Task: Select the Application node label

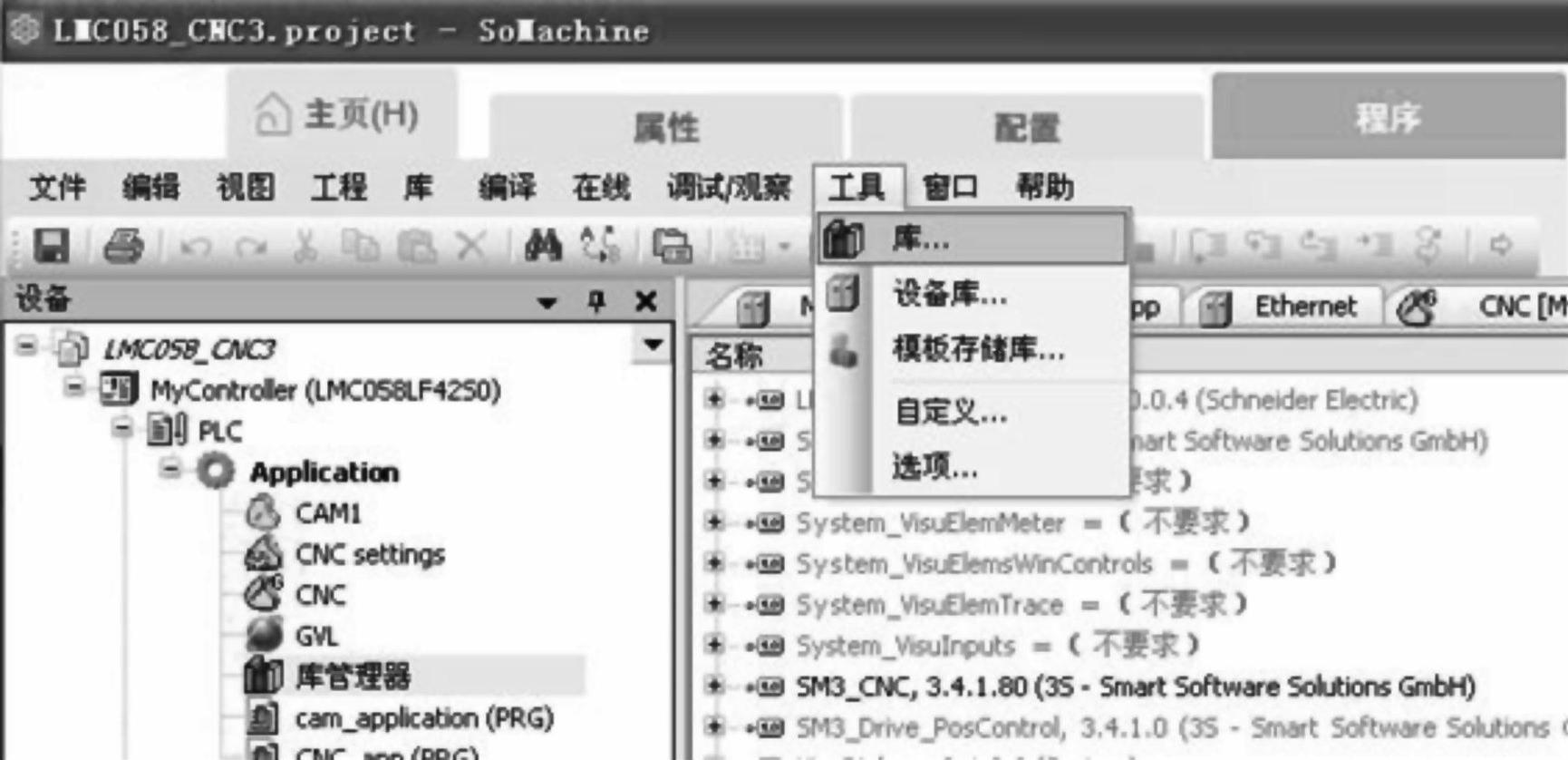Action: pos(324,472)
